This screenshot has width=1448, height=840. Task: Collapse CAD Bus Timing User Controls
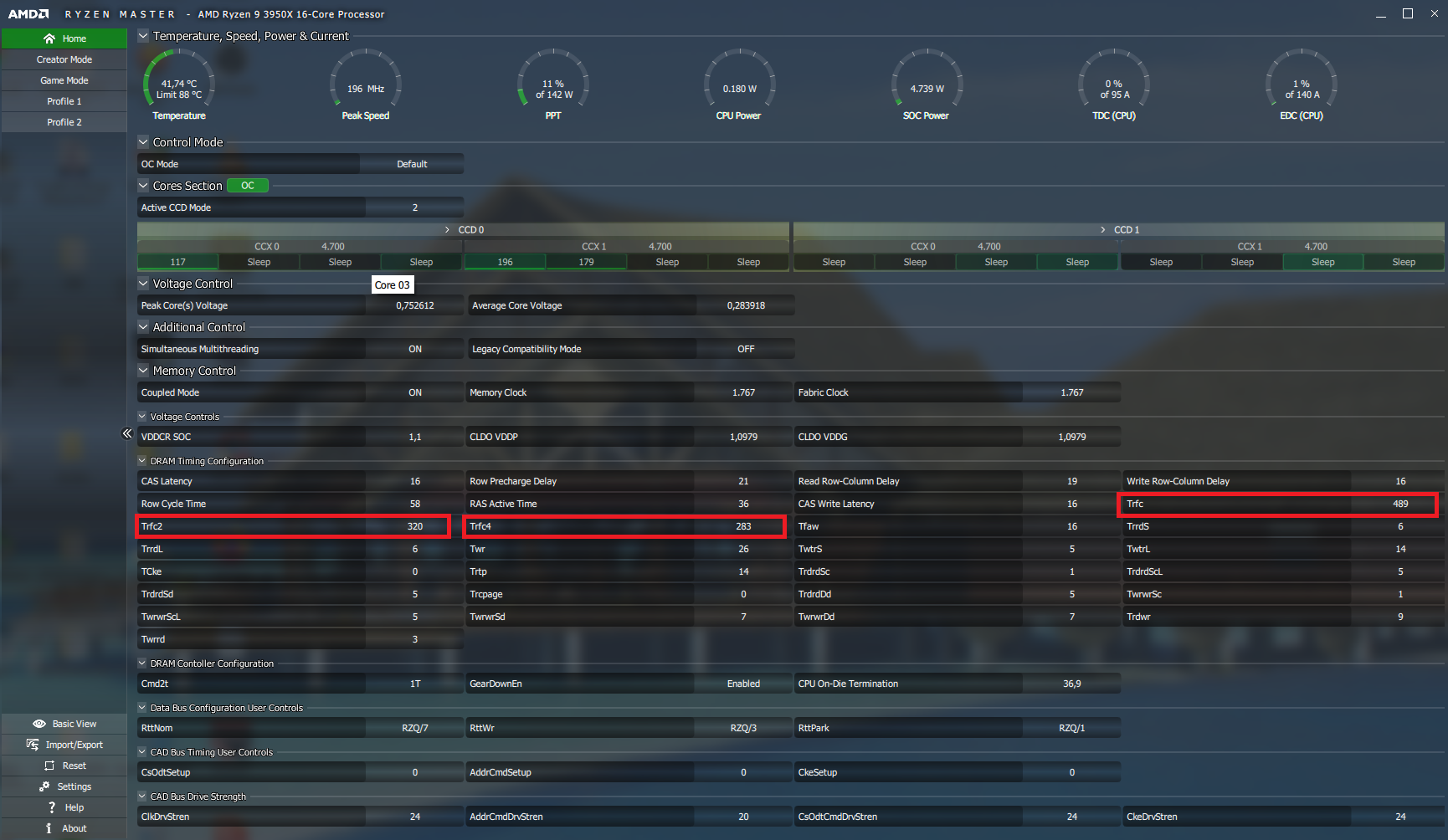click(142, 752)
